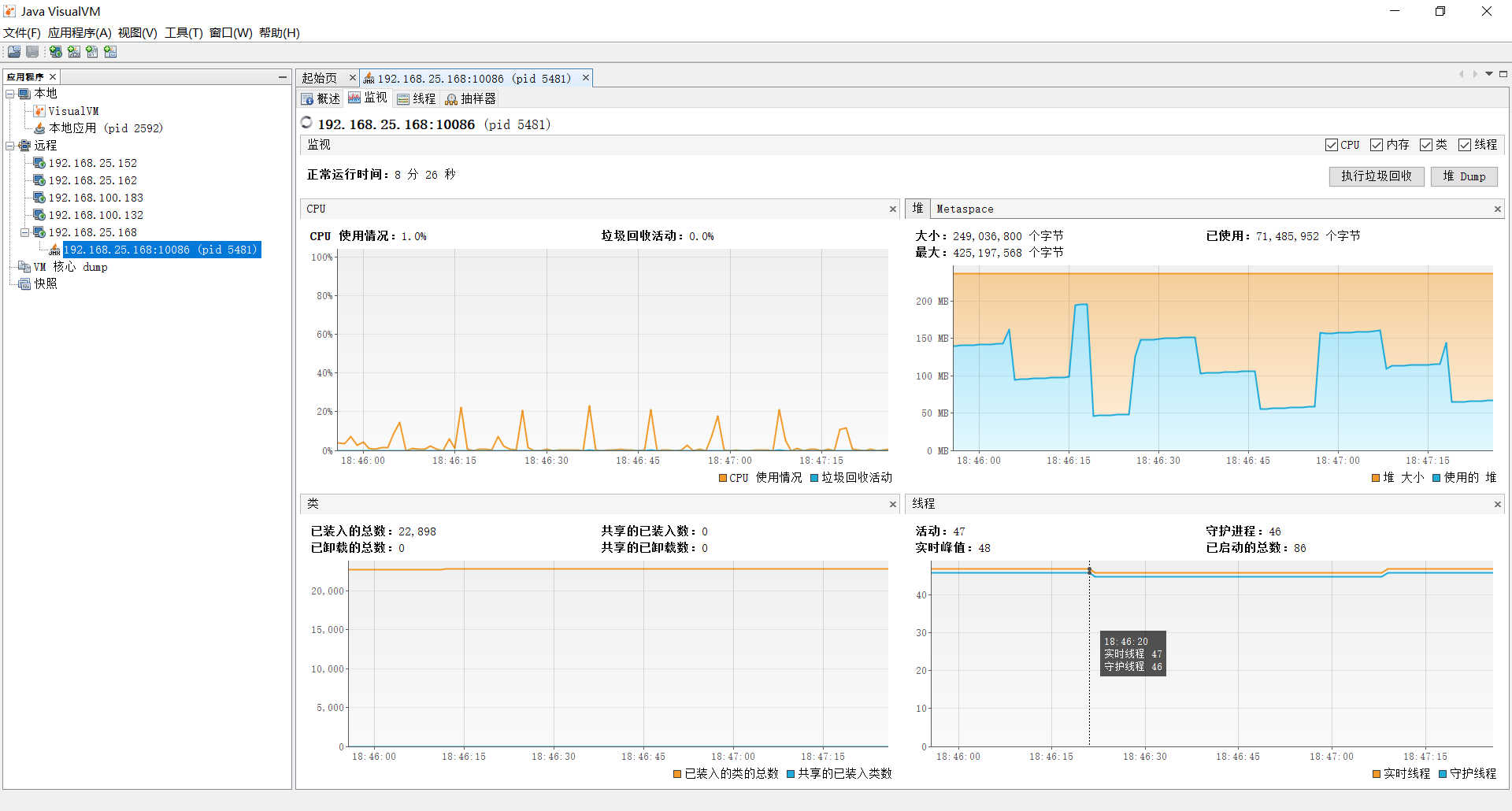
Task: Click the Add VM Coredump toolbar icon
Action: (x=92, y=52)
